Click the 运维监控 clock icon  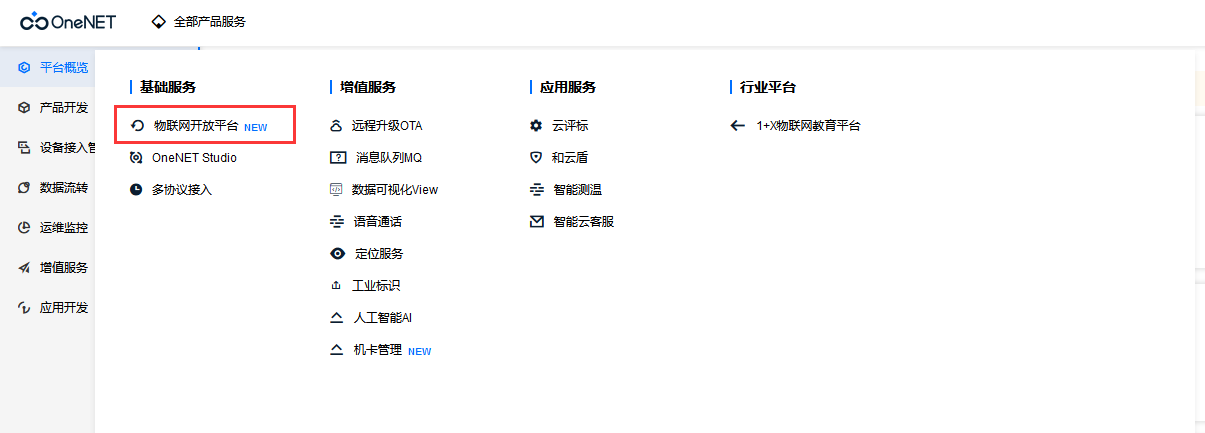(24, 228)
